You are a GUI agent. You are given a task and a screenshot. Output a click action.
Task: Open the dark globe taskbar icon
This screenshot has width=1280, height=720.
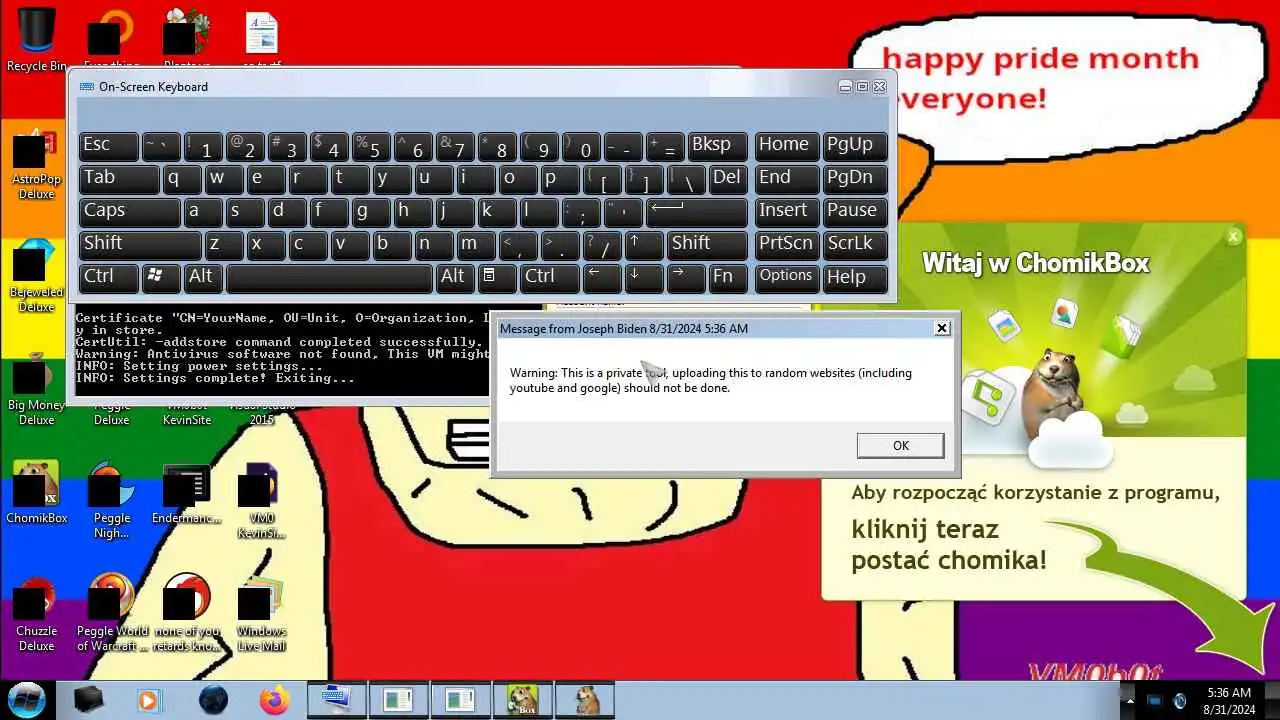(213, 700)
